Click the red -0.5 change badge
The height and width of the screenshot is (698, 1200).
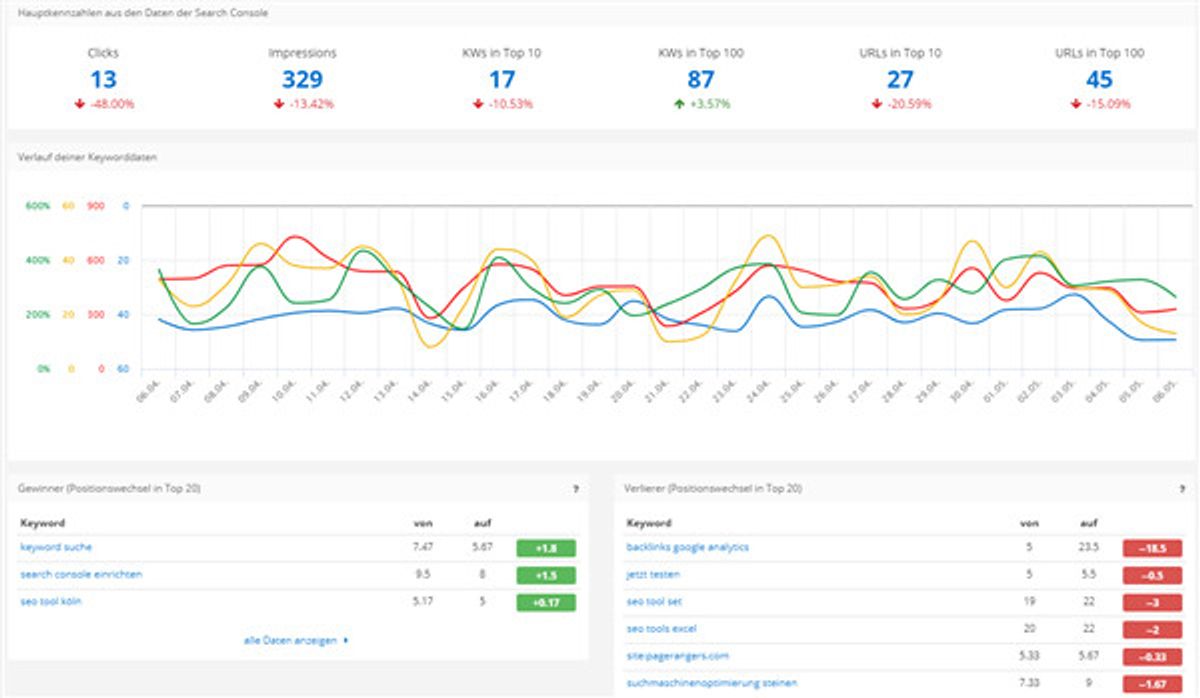point(1152,575)
